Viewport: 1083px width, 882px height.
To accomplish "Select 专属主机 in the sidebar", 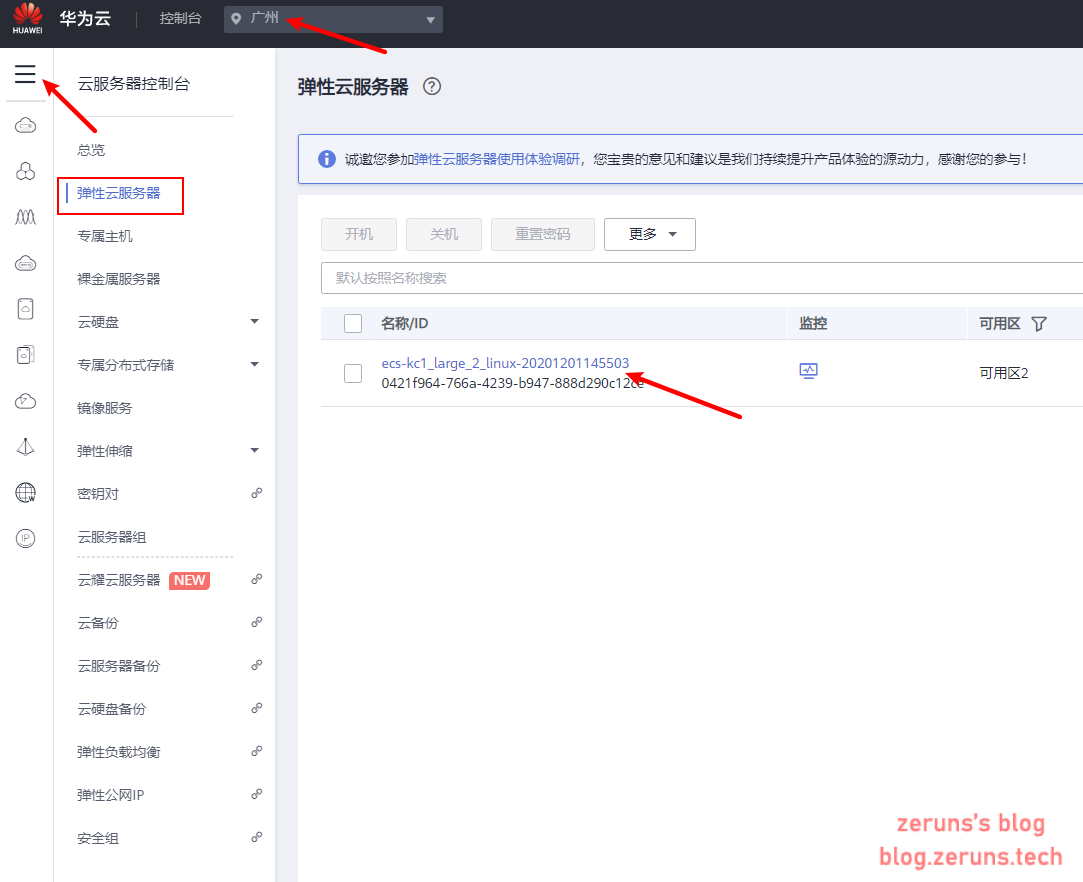I will [x=105, y=236].
